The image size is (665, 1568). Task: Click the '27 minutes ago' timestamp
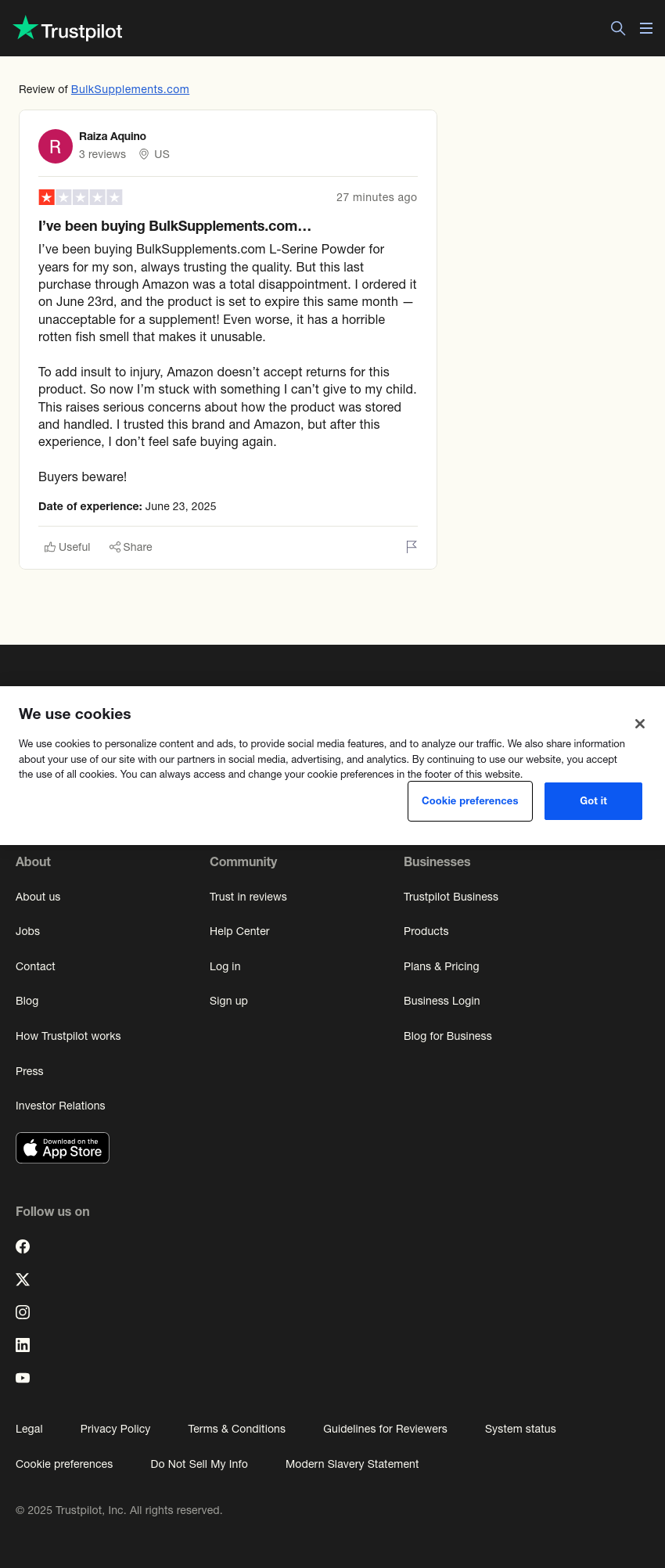tap(376, 197)
